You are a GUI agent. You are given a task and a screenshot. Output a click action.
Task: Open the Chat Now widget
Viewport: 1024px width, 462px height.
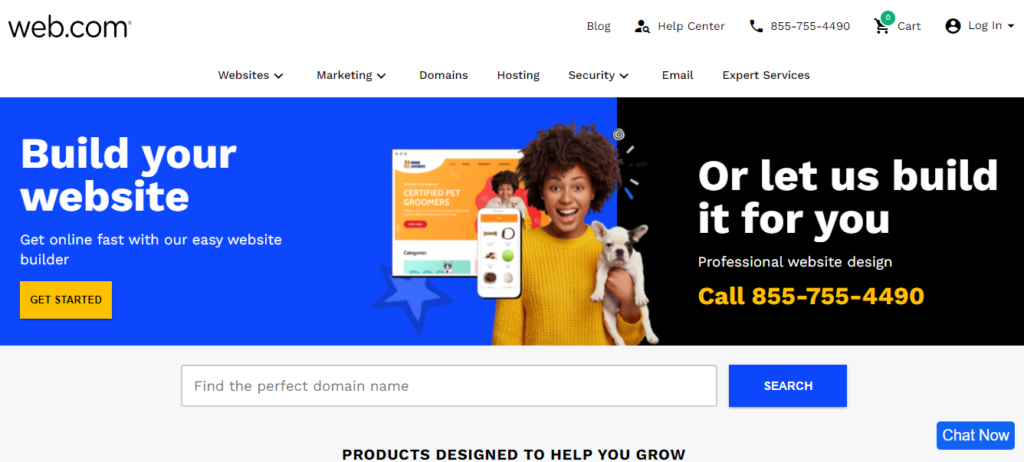(x=976, y=435)
